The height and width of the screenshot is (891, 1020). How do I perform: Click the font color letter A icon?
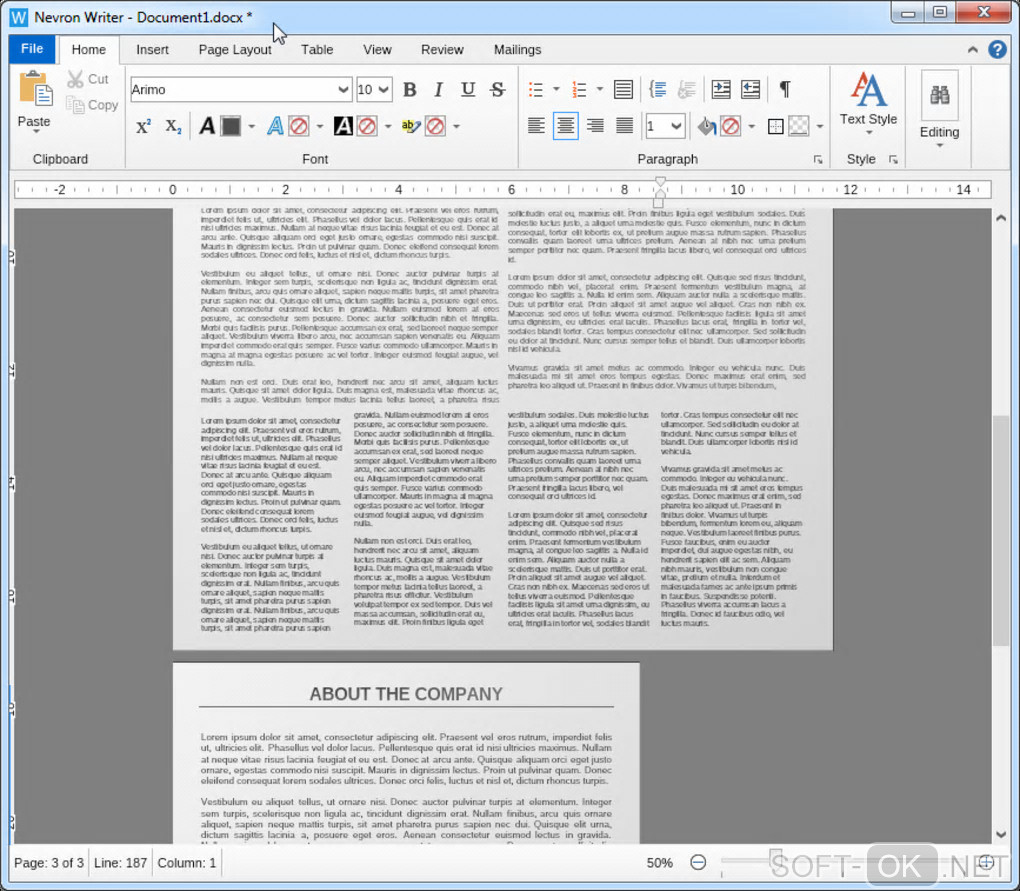[207, 126]
